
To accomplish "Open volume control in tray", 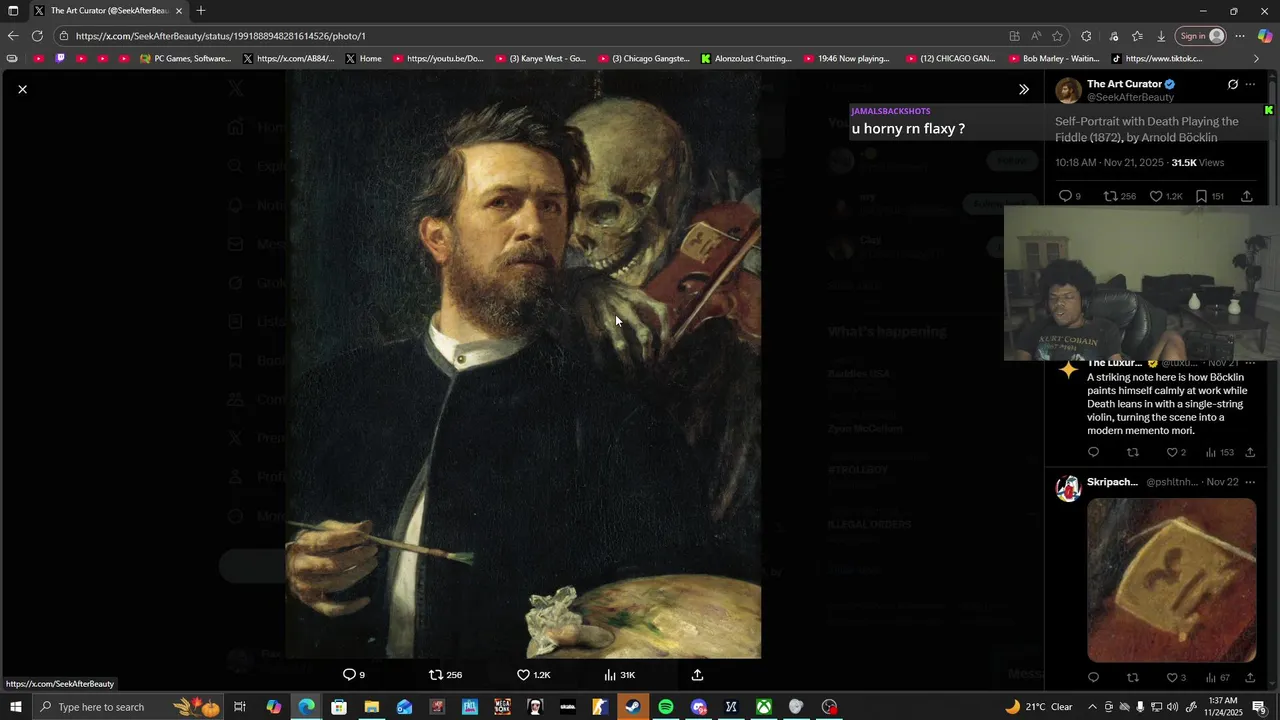I will 1173,707.
